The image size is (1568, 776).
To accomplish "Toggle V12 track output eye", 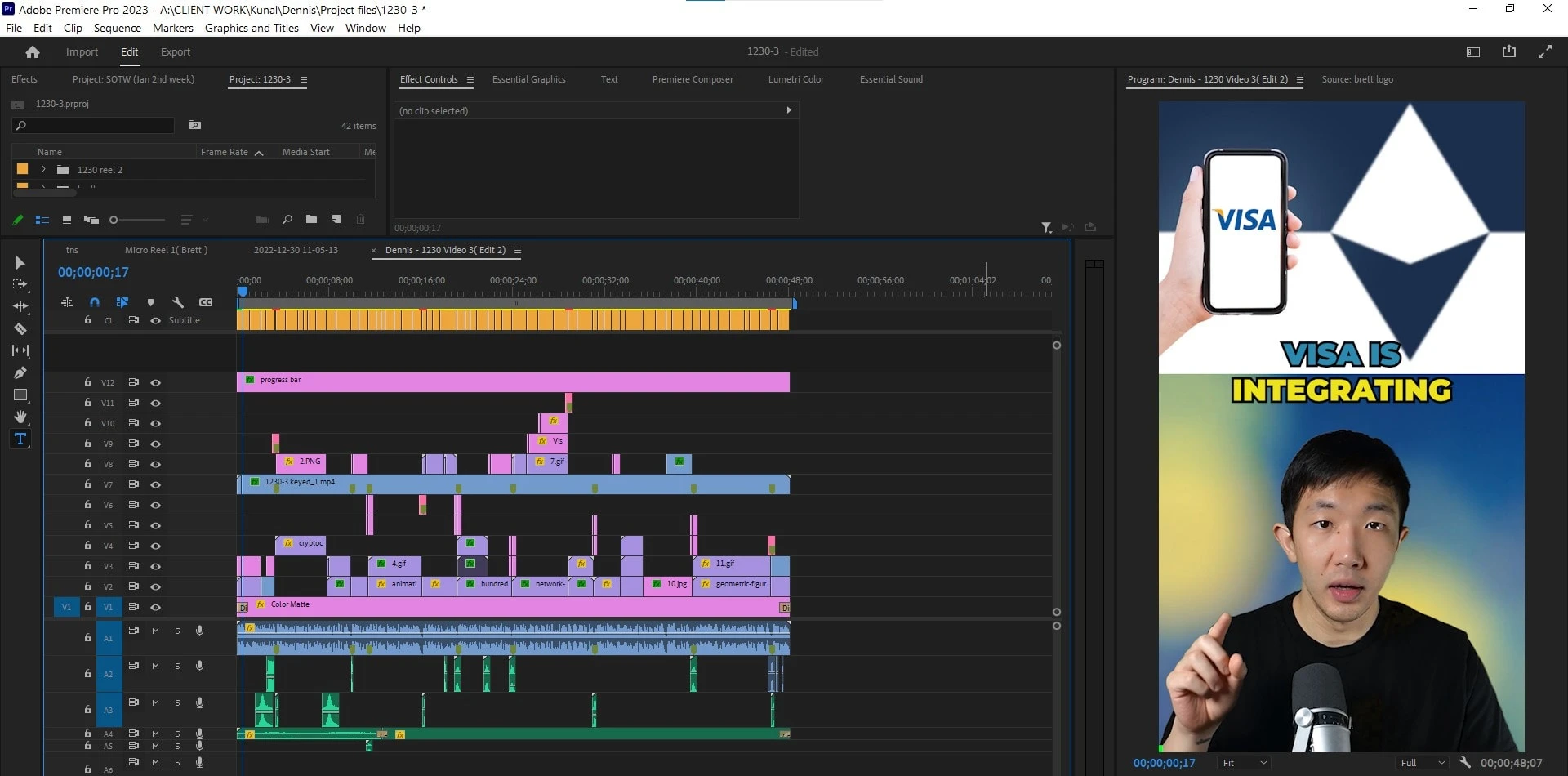I will pos(155,382).
